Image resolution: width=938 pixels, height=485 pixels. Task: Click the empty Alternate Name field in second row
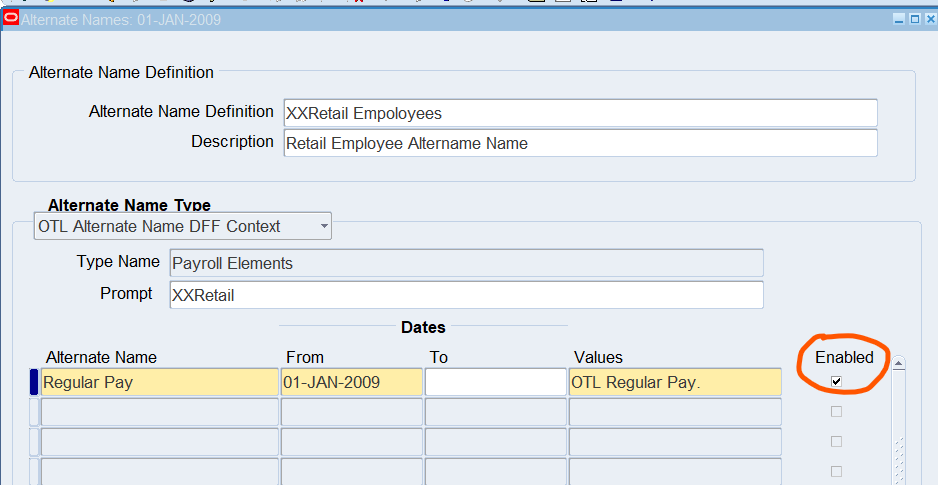tap(159, 412)
